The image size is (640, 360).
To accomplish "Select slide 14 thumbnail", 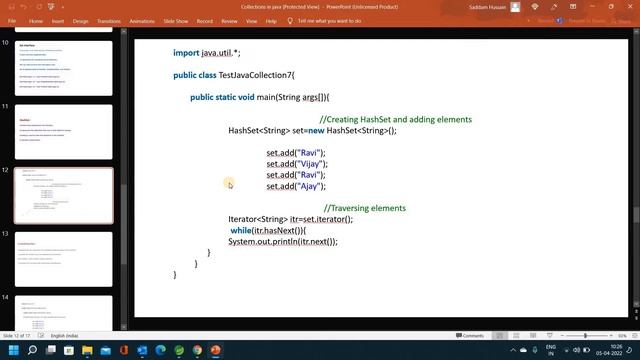I will (x=64, y=313).
